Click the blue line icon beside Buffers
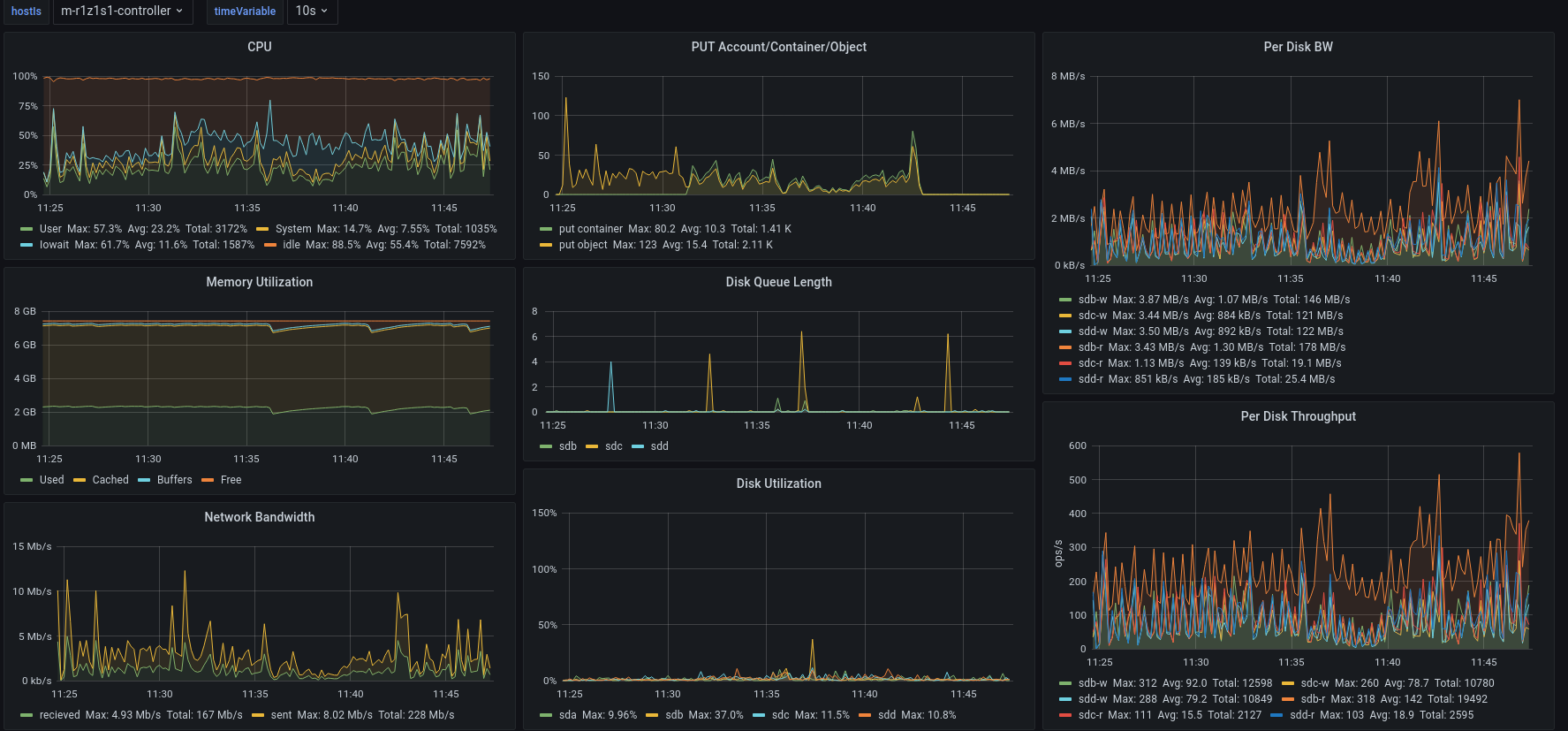The width and height of the screenshot is (1568, 731). [144, 480]
